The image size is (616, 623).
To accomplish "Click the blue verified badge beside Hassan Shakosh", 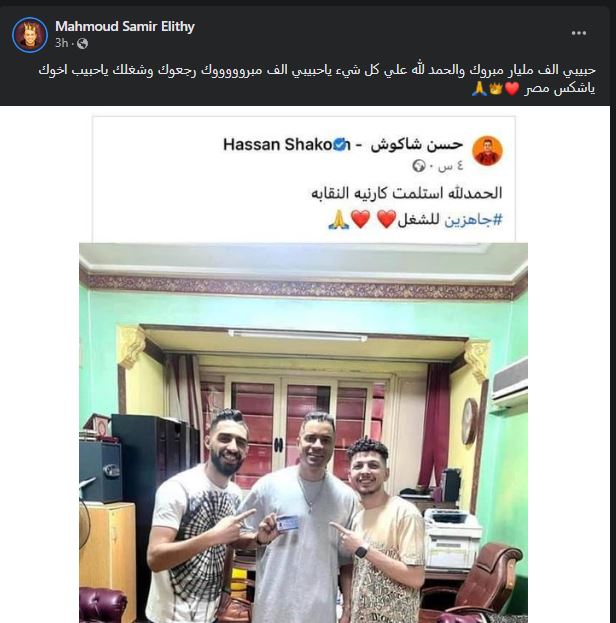I will tap(339, 145).
